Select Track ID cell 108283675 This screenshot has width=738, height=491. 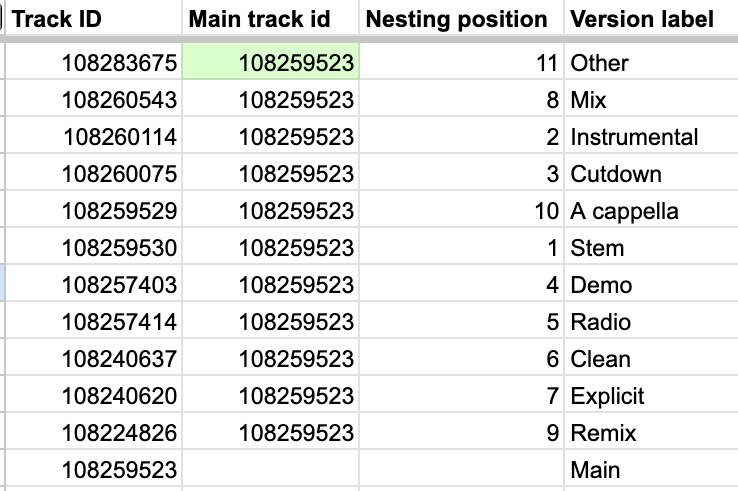click(94, 62)
